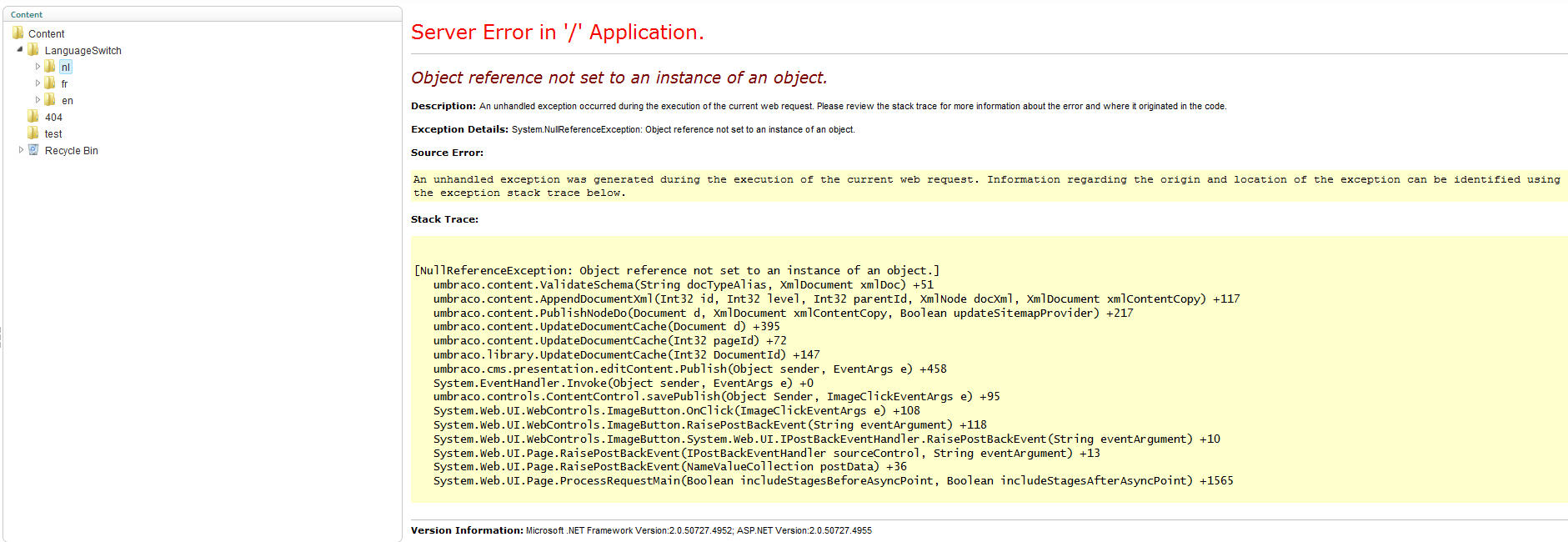Click the 'Version Information:' label
This screenshot has width=1568, height=542.
coord(467,530)
